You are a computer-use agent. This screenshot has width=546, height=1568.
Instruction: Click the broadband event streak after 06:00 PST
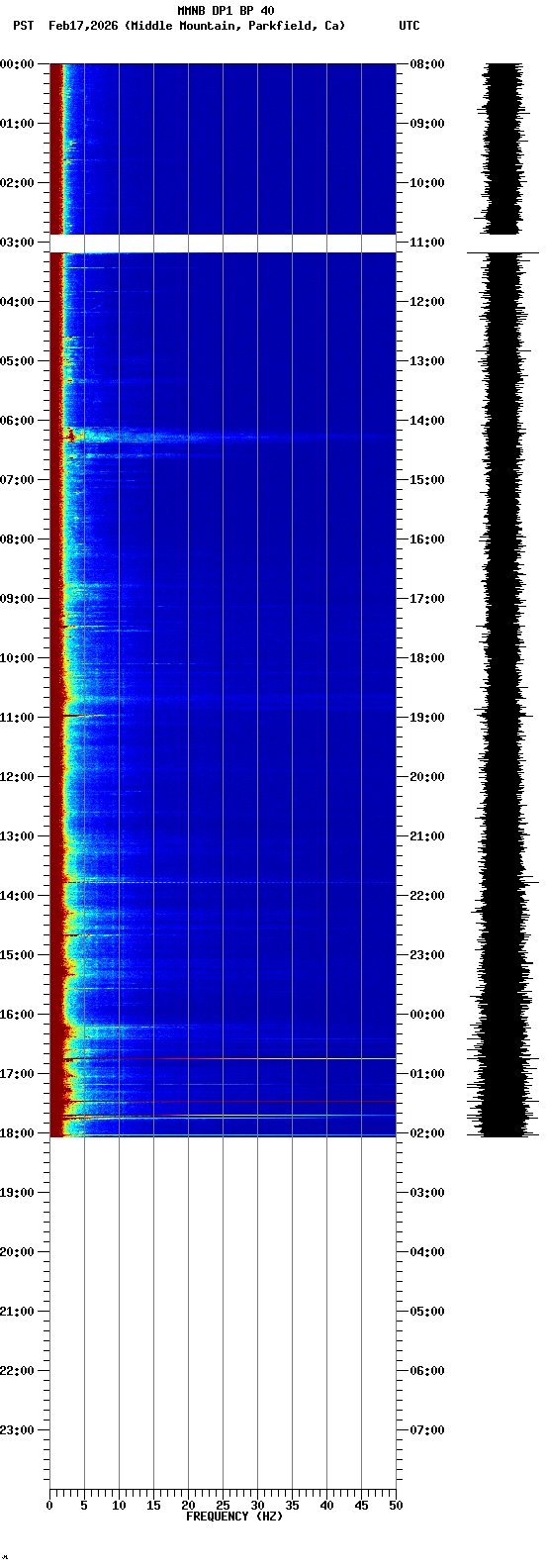point(227,436)
